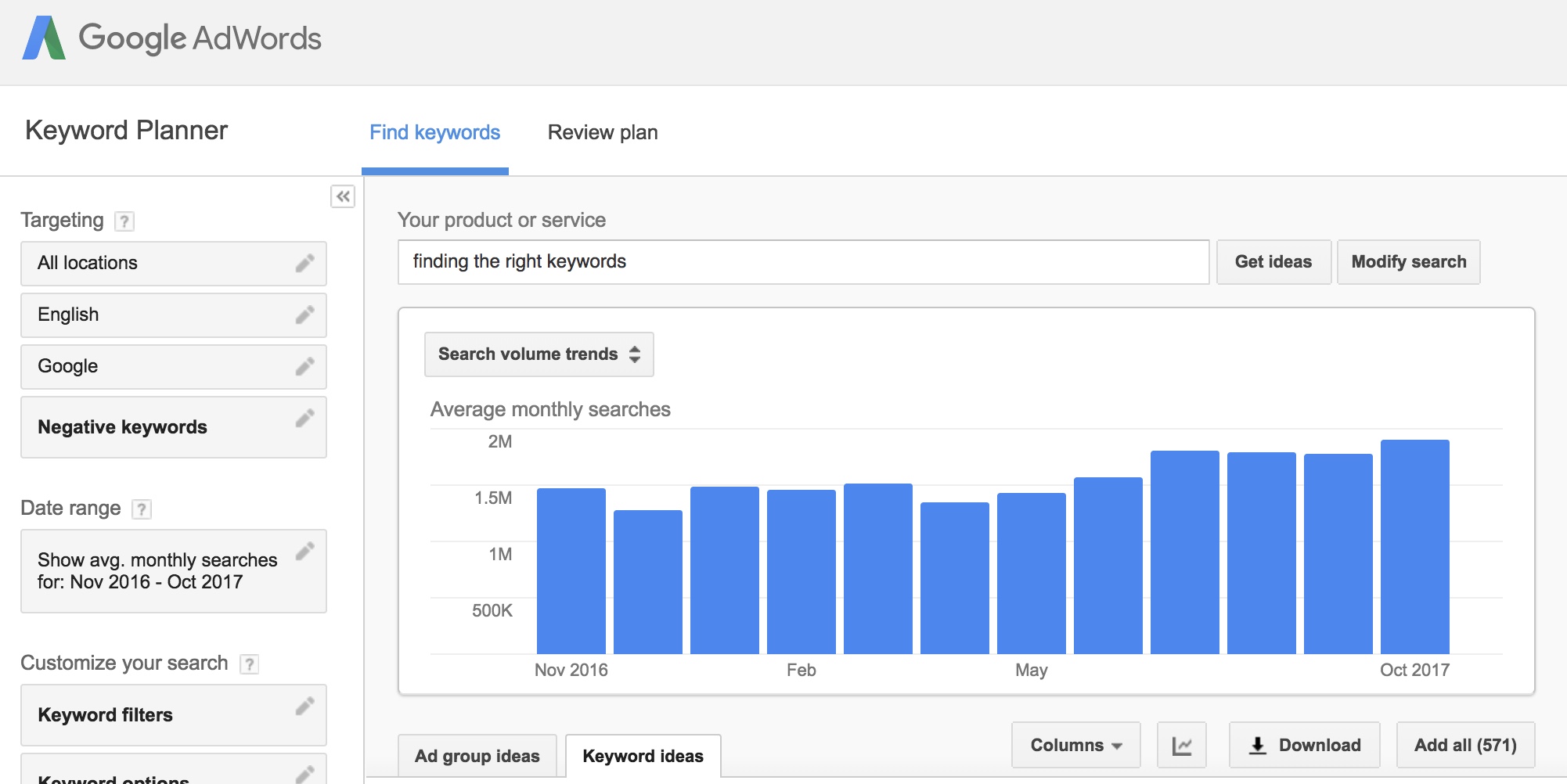Open the Nov 2016 - Oct 2017 date range
Viewport: 1567px width, 784px height.
point(174,571)
